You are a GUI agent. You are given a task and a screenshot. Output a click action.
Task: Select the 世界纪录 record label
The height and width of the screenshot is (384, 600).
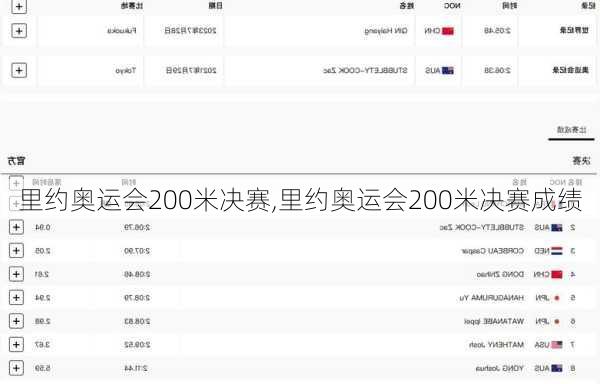coord(574,30)
